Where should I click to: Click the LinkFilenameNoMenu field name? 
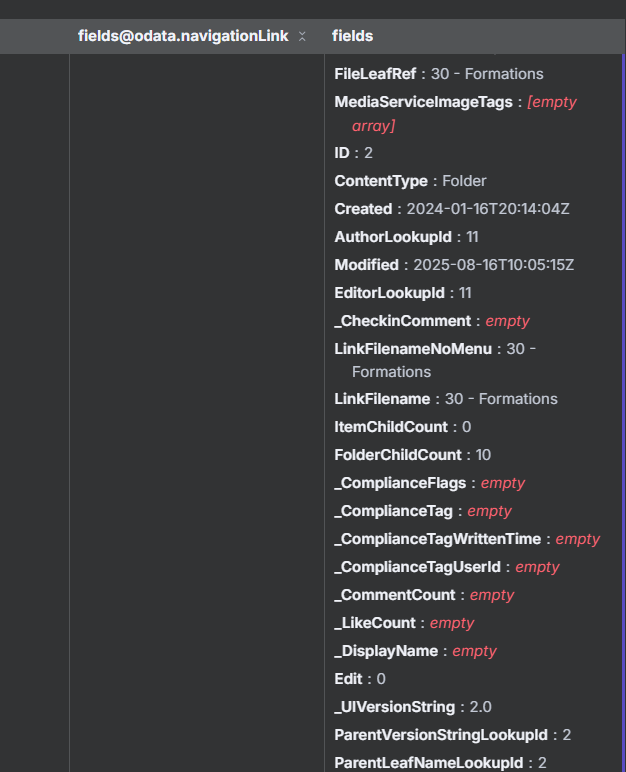413,349
